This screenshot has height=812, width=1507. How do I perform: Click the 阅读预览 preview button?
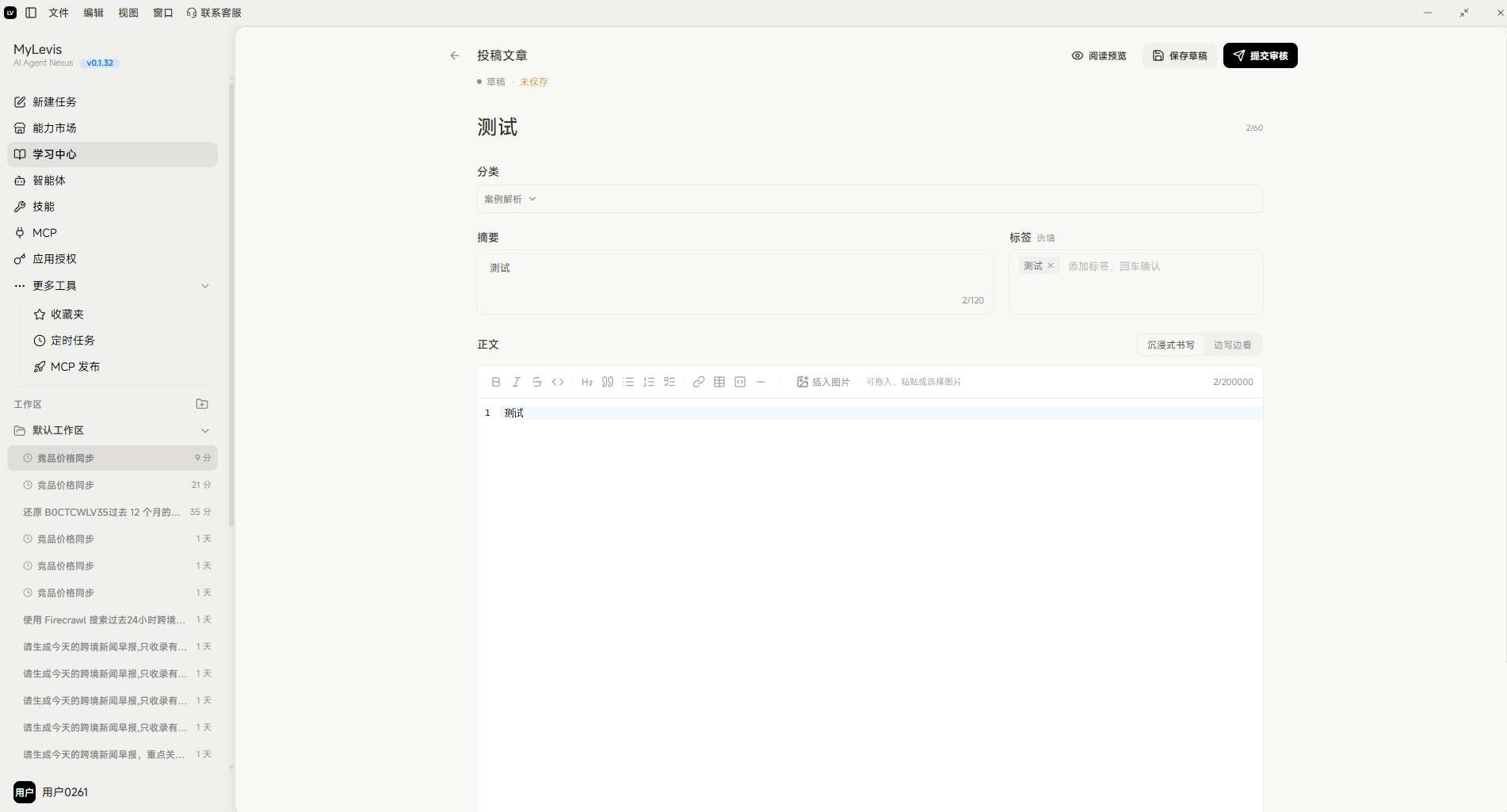[x=1099, y=55]
